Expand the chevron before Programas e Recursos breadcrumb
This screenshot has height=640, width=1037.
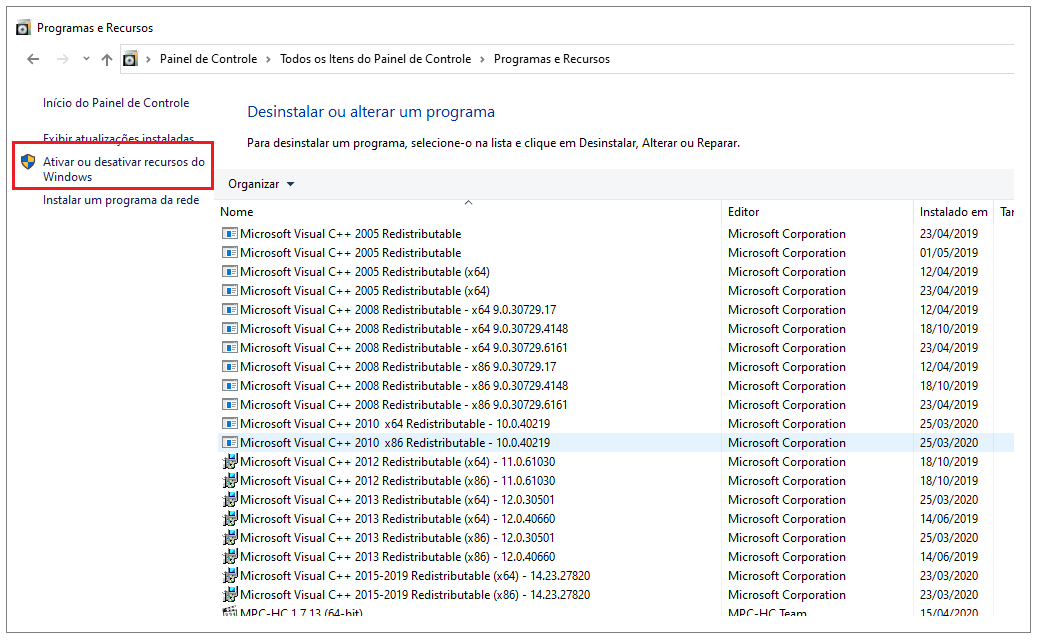click(482, 59)
